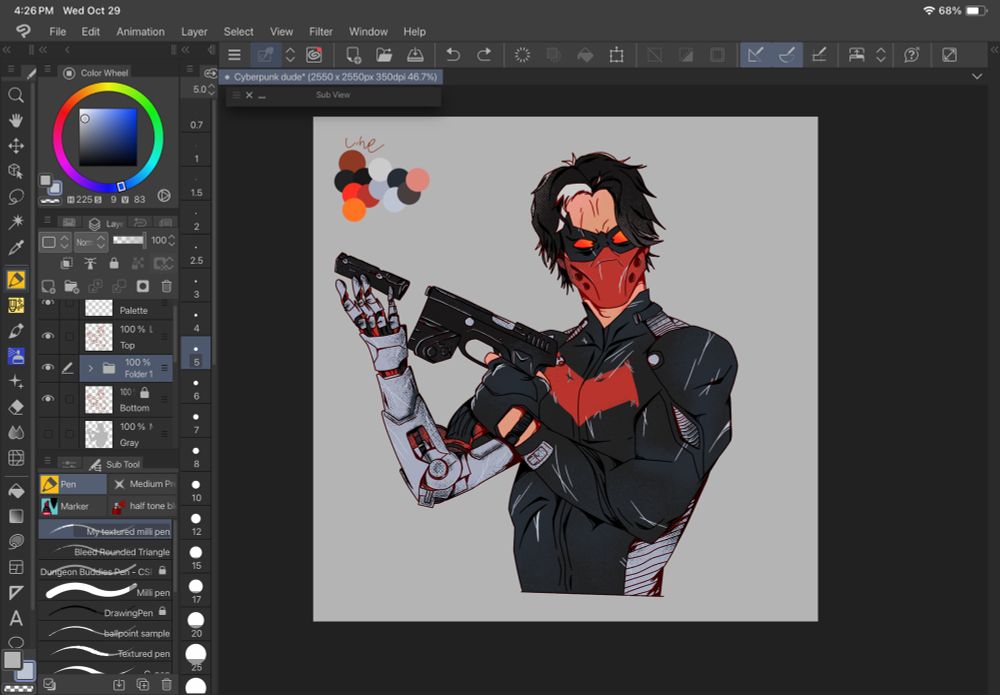
Task: Choose the Milli pen brush preset
Action: 104,592
